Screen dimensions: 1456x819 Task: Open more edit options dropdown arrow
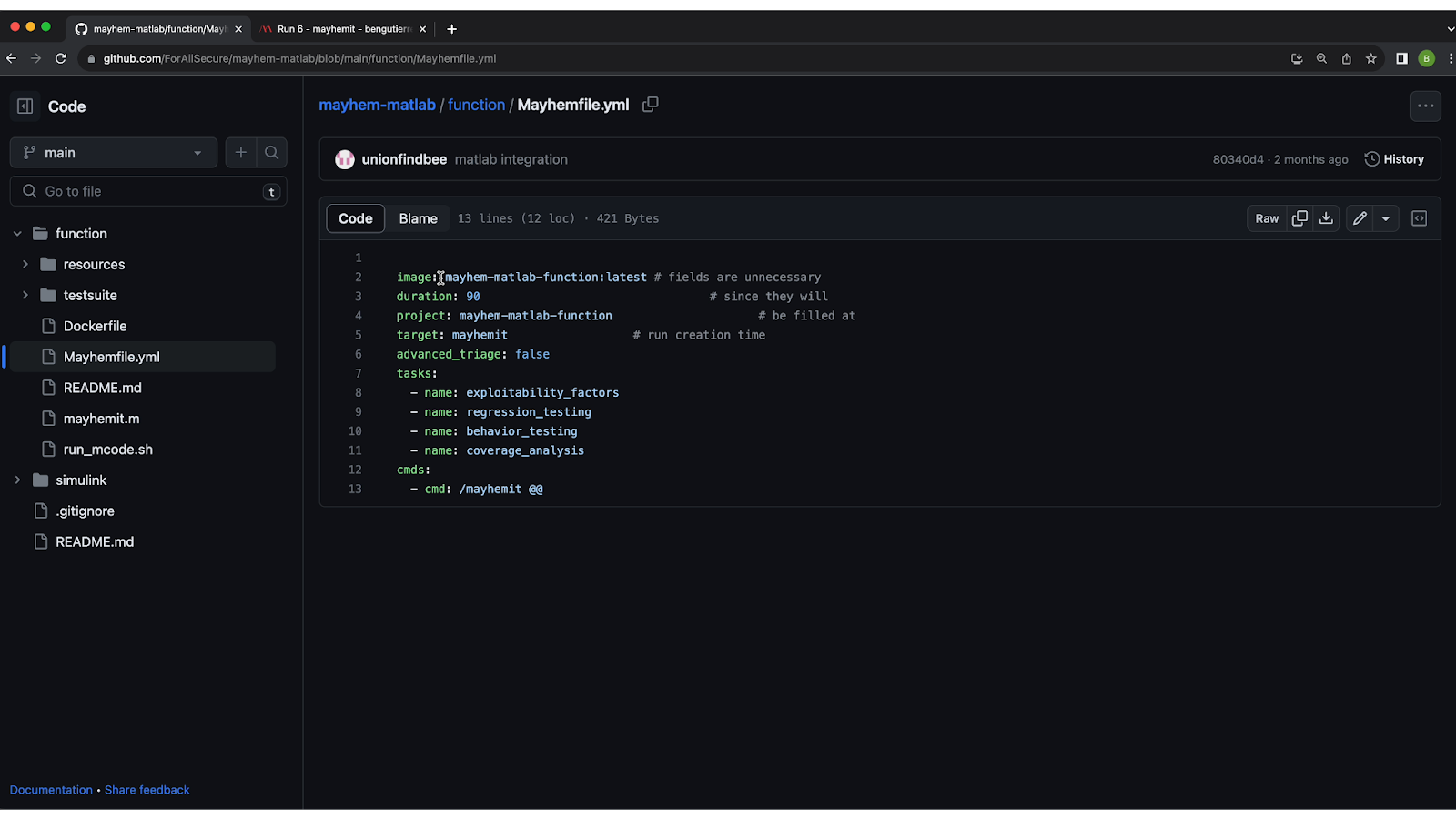point(1386,218)
